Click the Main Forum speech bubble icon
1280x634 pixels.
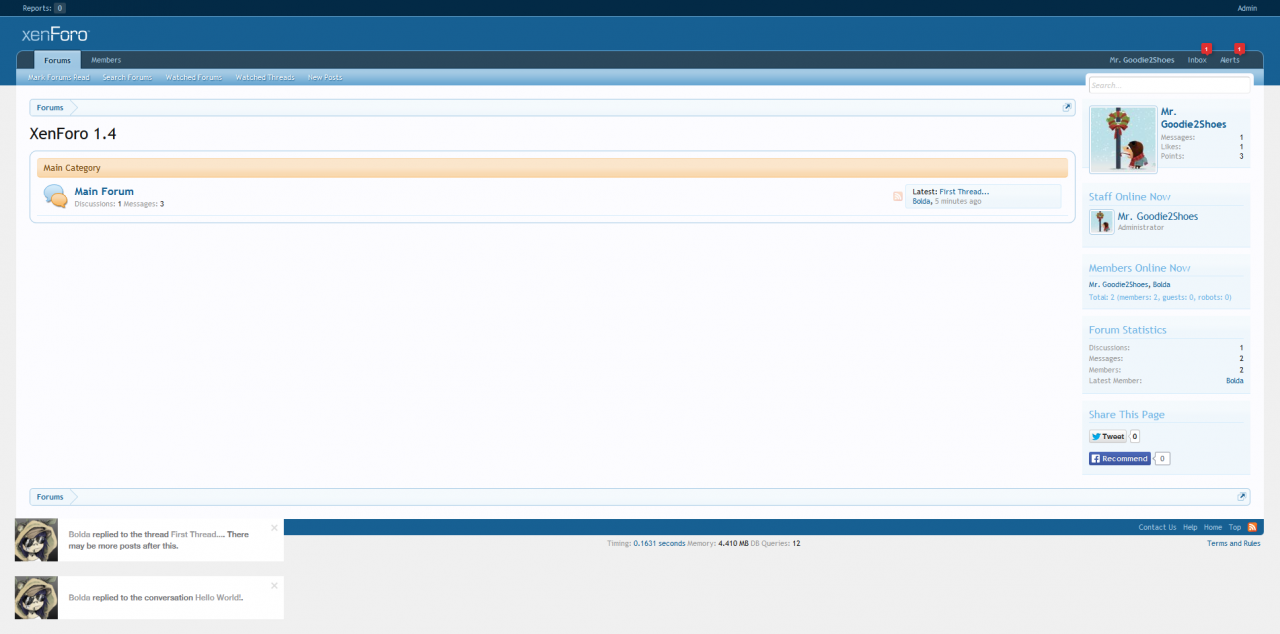55,196
